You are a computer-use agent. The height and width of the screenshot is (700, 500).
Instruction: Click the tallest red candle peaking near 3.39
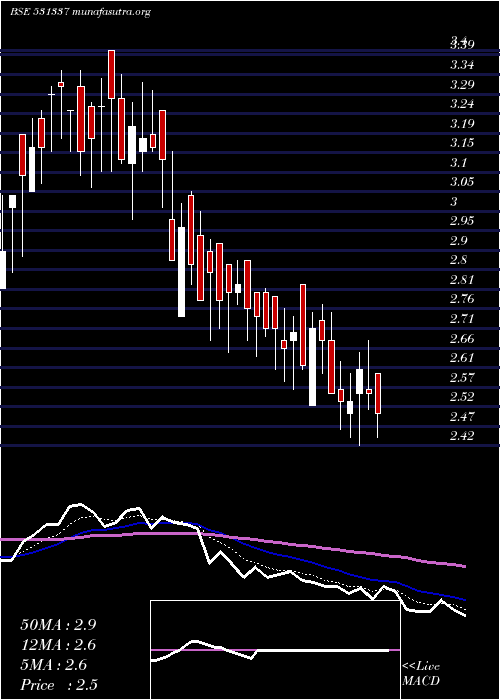coord(112,75)
